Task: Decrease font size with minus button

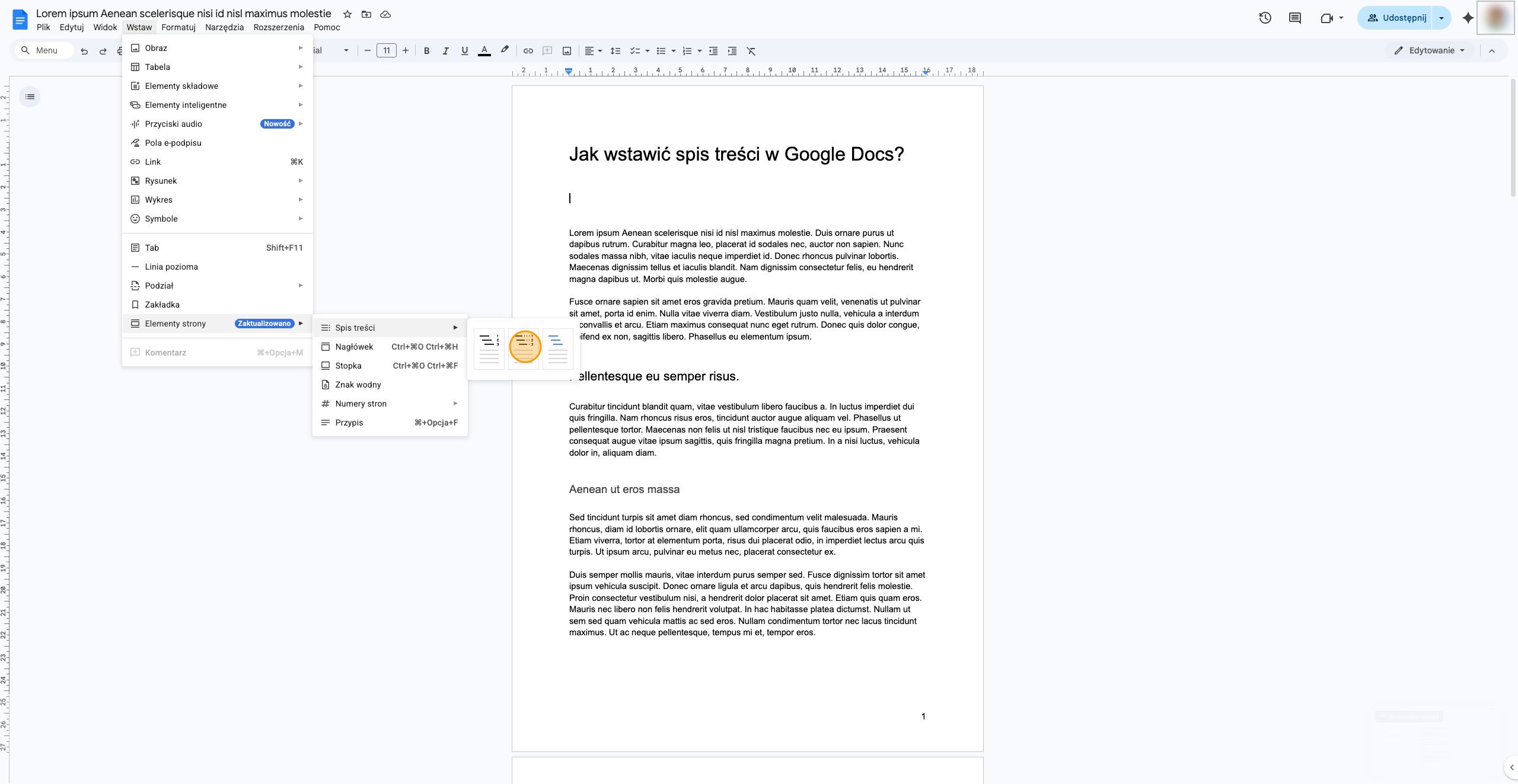Action: click(x=367, y=51)
